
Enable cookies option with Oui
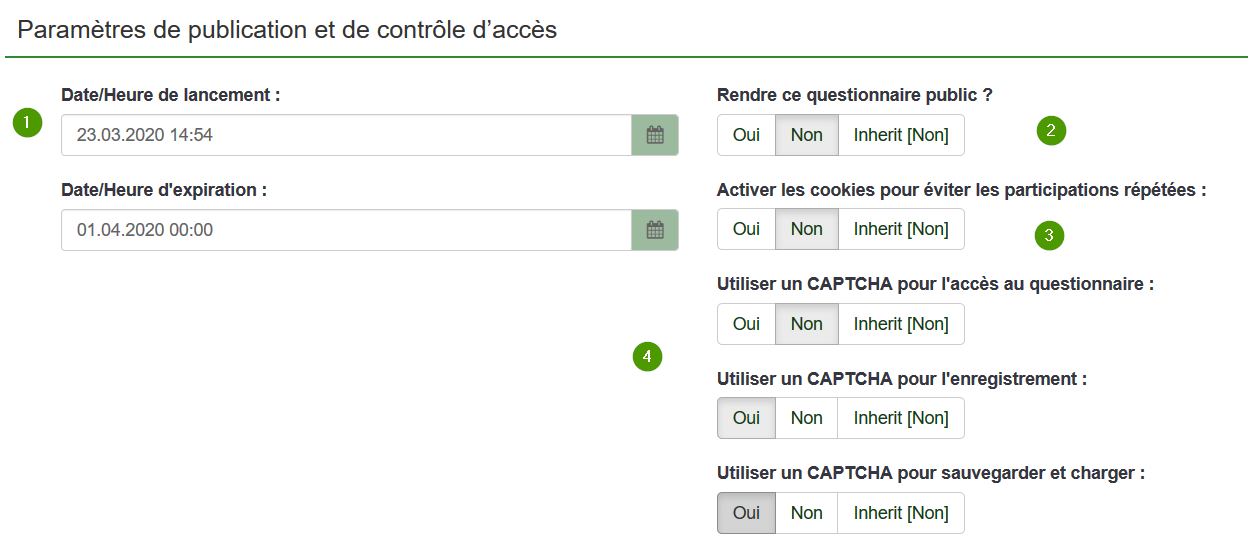pyautogui.click(x=746, y=229)
